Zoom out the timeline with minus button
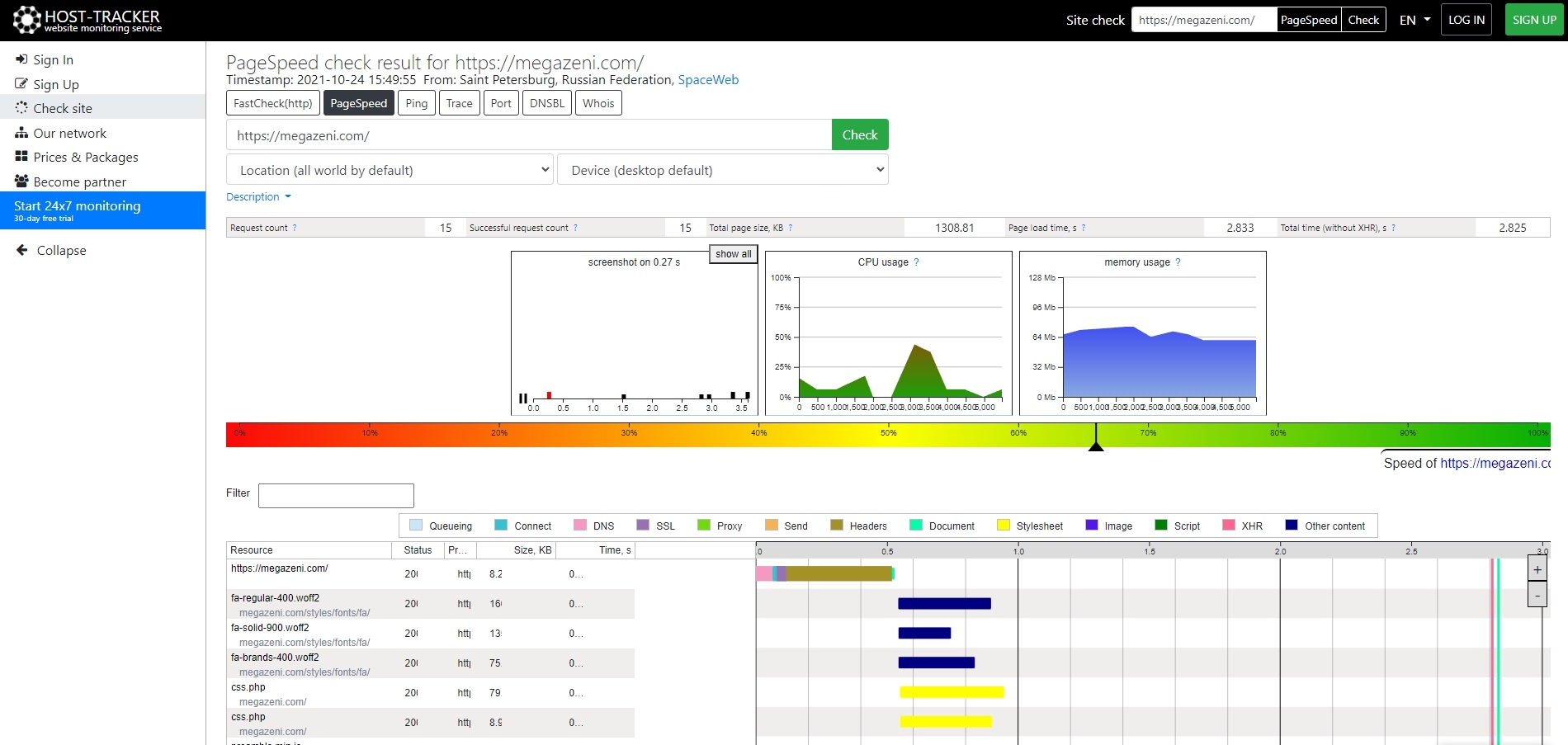Screen dimensions: 1568x745 tap(1537, 594)
